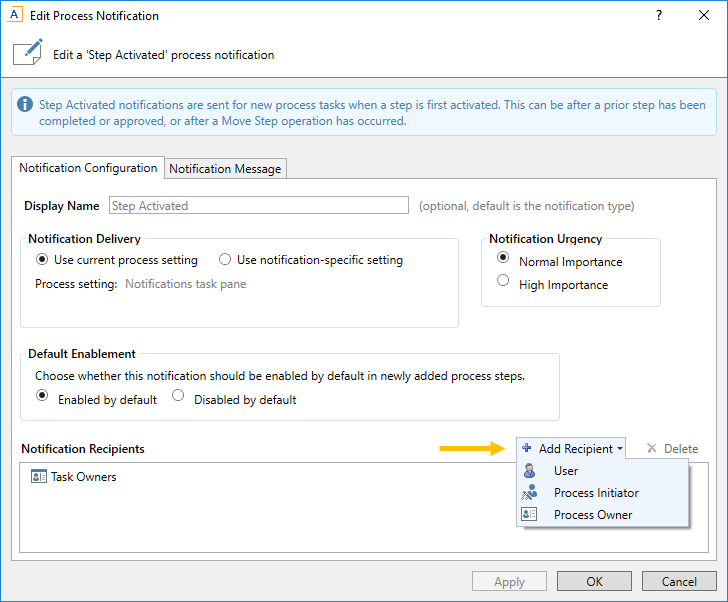Click the Process Owner card icon
The width and height of the screenshot is (728, 602).
(529, 515)
